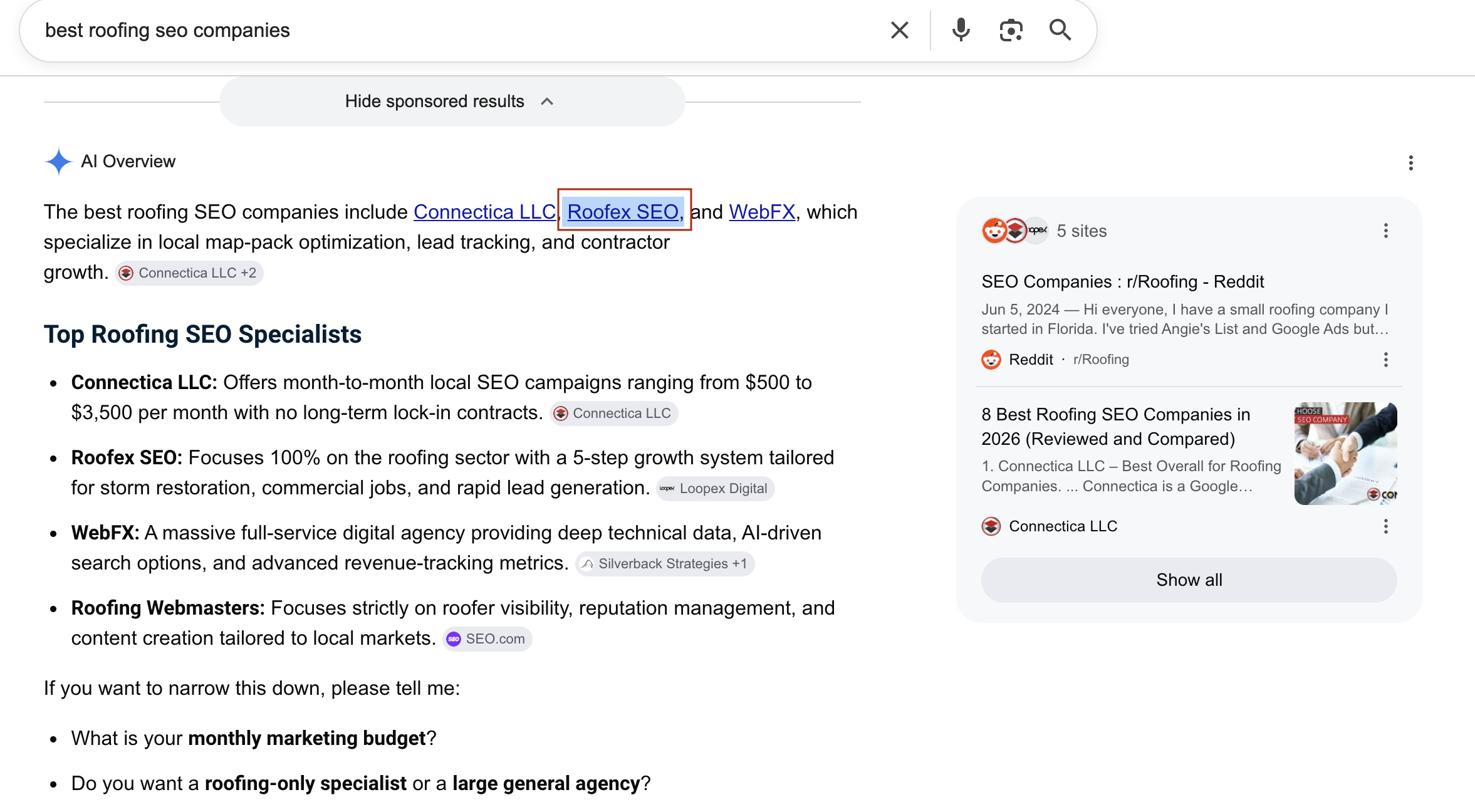
Task: Open 8 Best Roofing SEO Companies article
Action: (x=1116, y=427)
